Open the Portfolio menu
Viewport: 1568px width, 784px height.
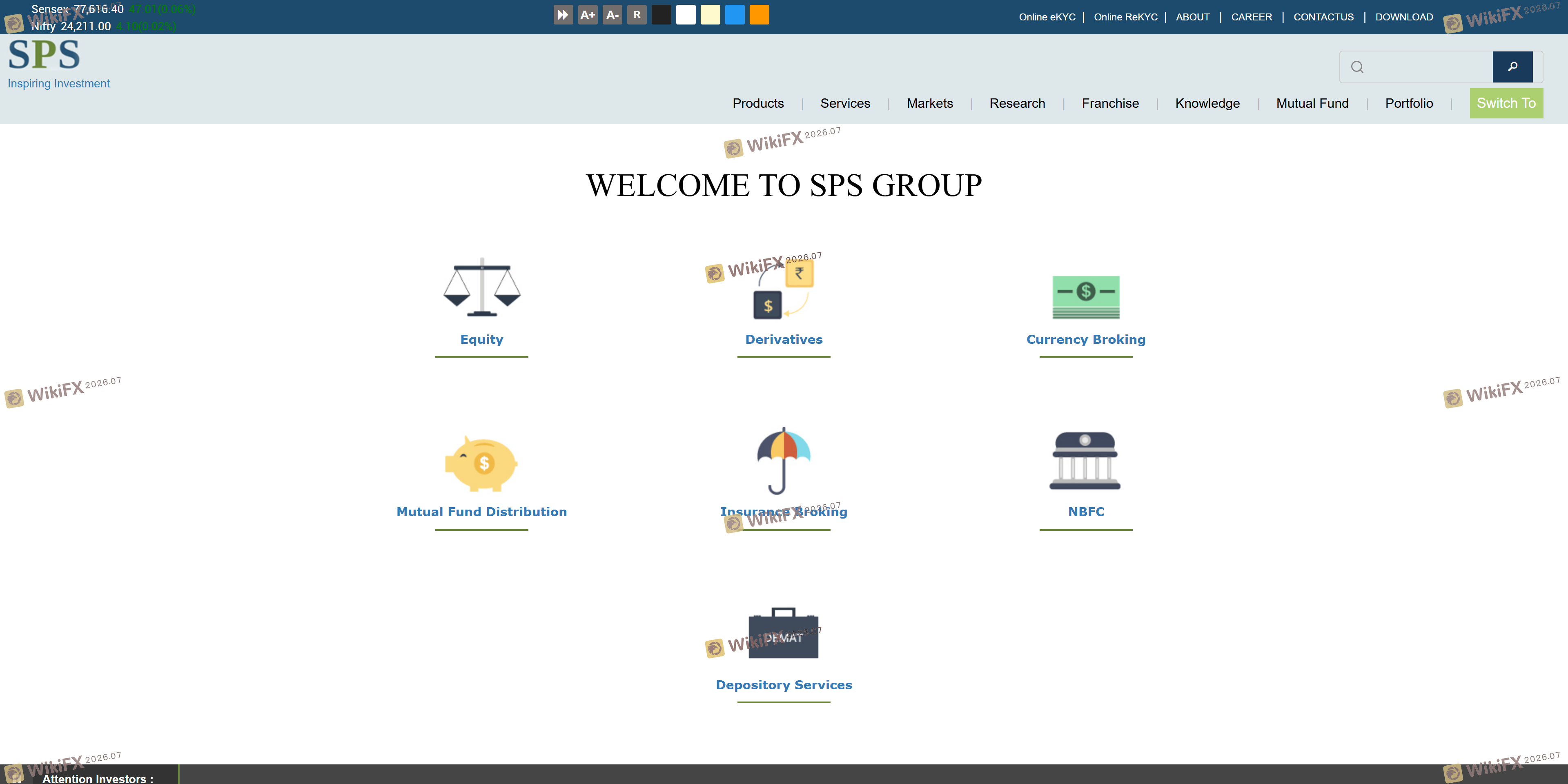pos(1409,103)
